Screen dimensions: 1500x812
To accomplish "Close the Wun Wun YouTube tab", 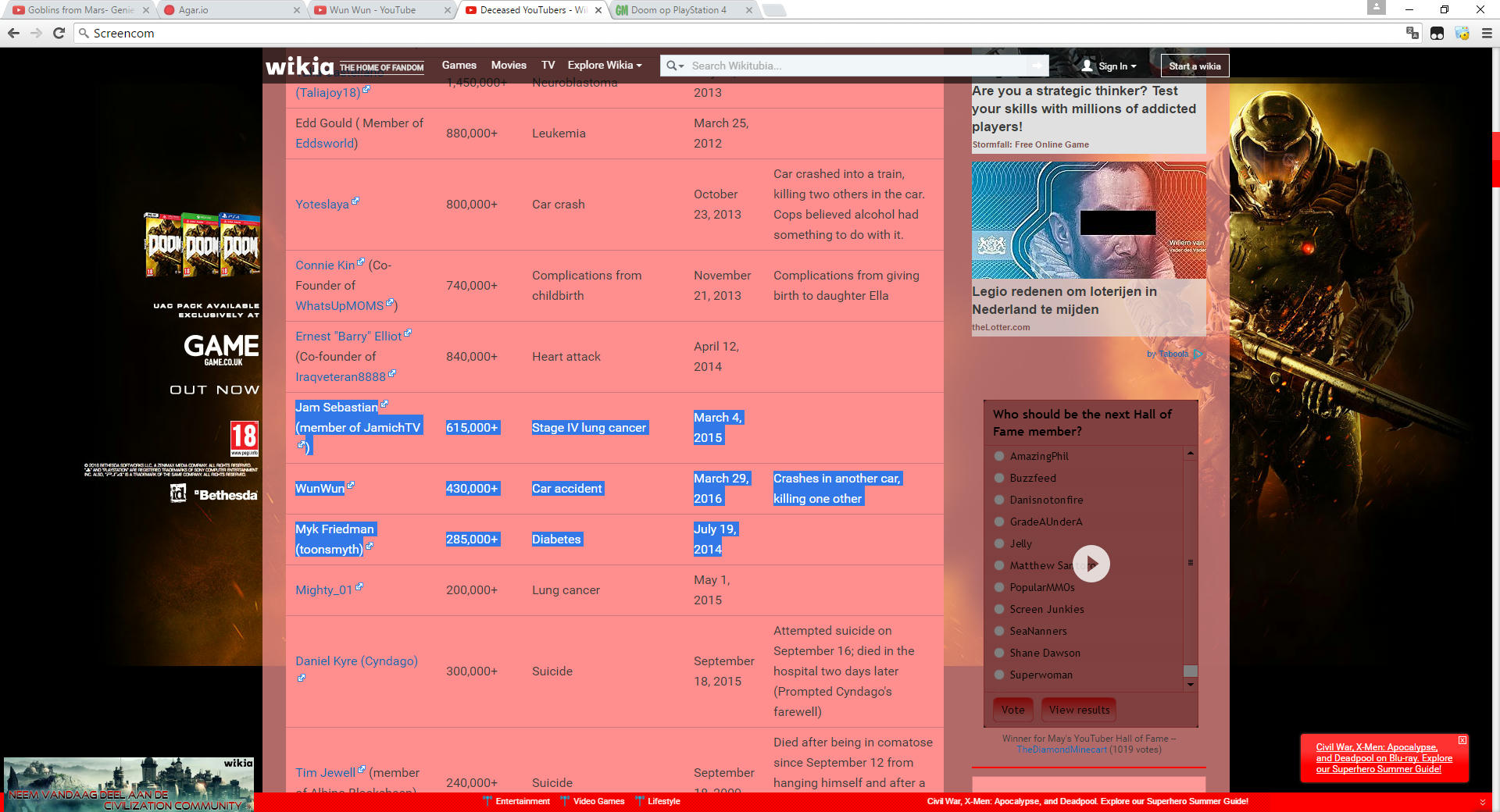I will tap(447, 10).
